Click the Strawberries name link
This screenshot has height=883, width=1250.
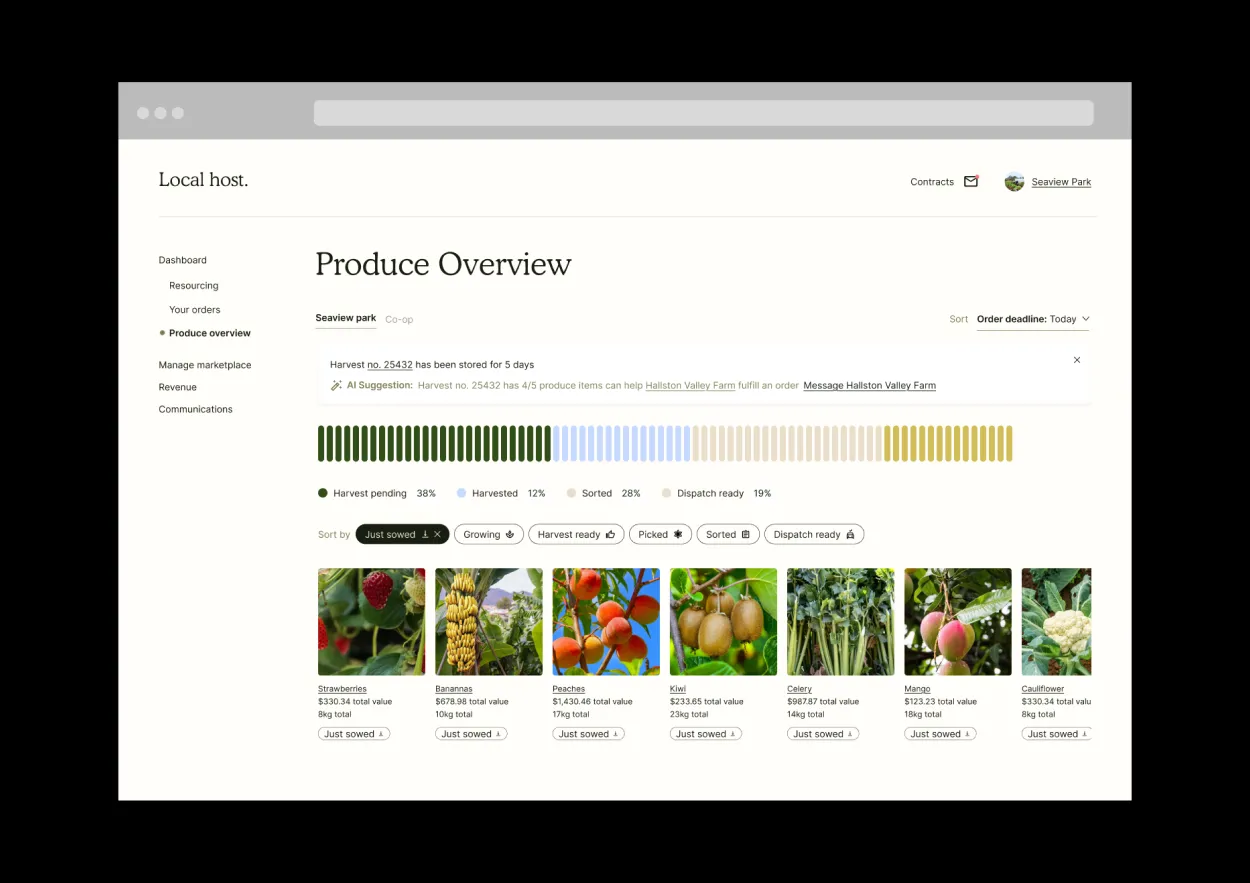[342, 689]
